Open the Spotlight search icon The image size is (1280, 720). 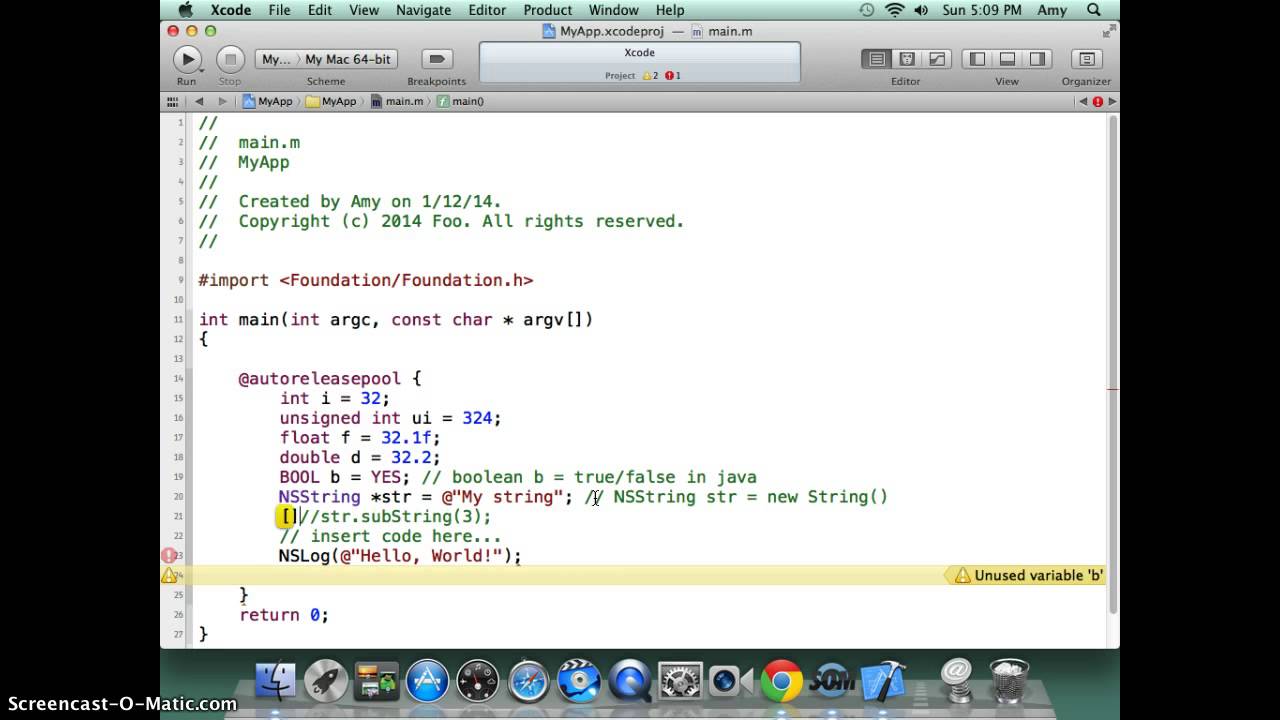click(x=1094, y=10)
